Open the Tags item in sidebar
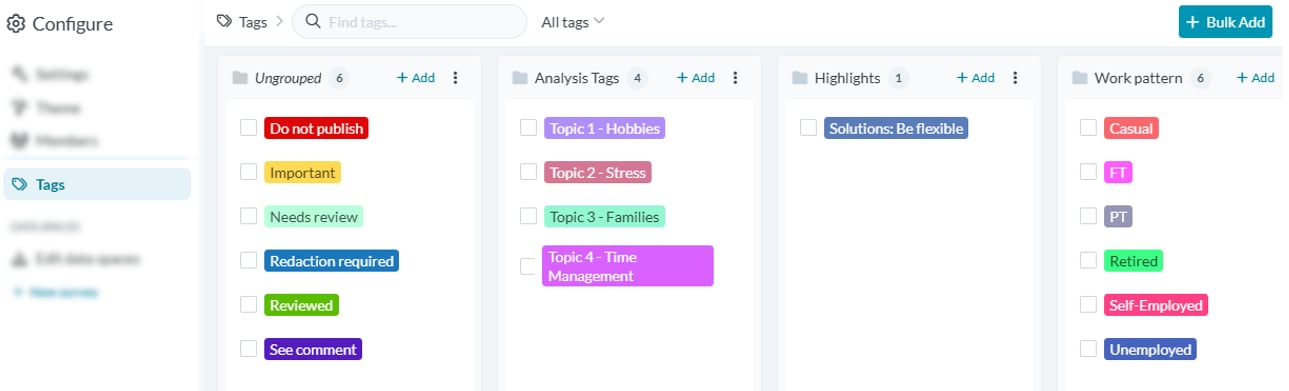Viewport: 1289px width, 391px height. pos(97,184)
